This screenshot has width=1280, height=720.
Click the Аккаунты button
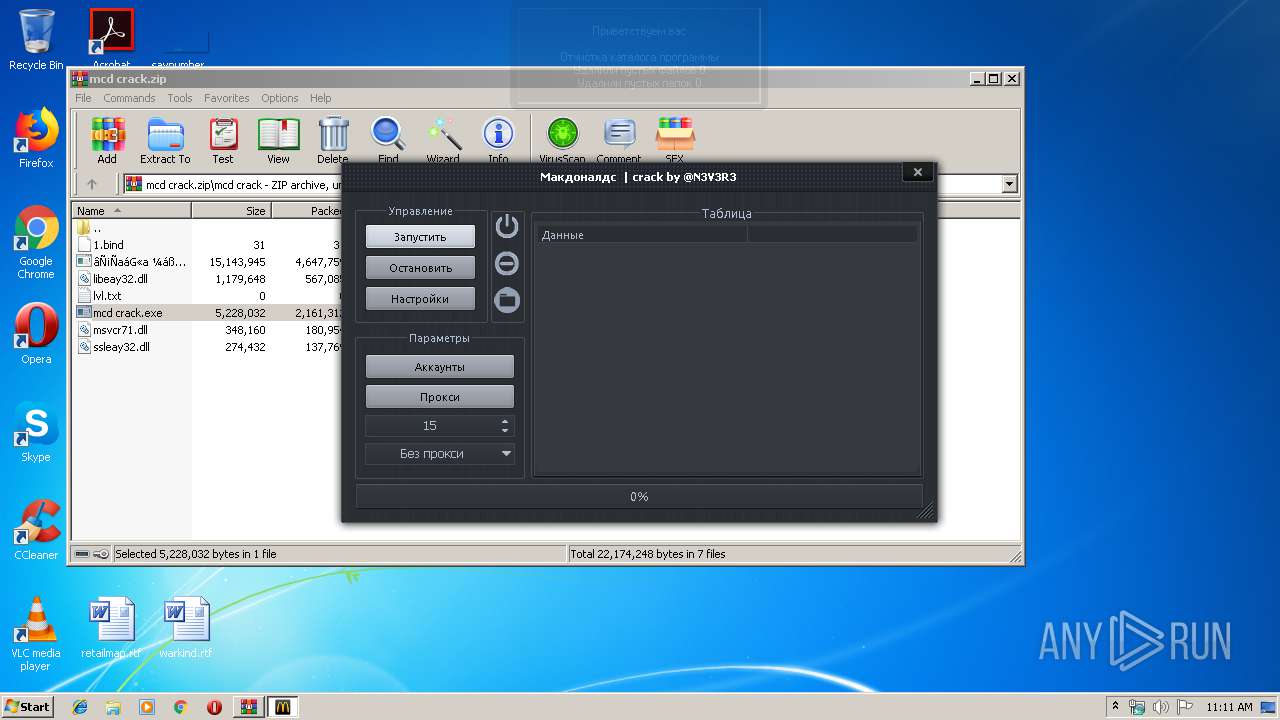point(440,367)
